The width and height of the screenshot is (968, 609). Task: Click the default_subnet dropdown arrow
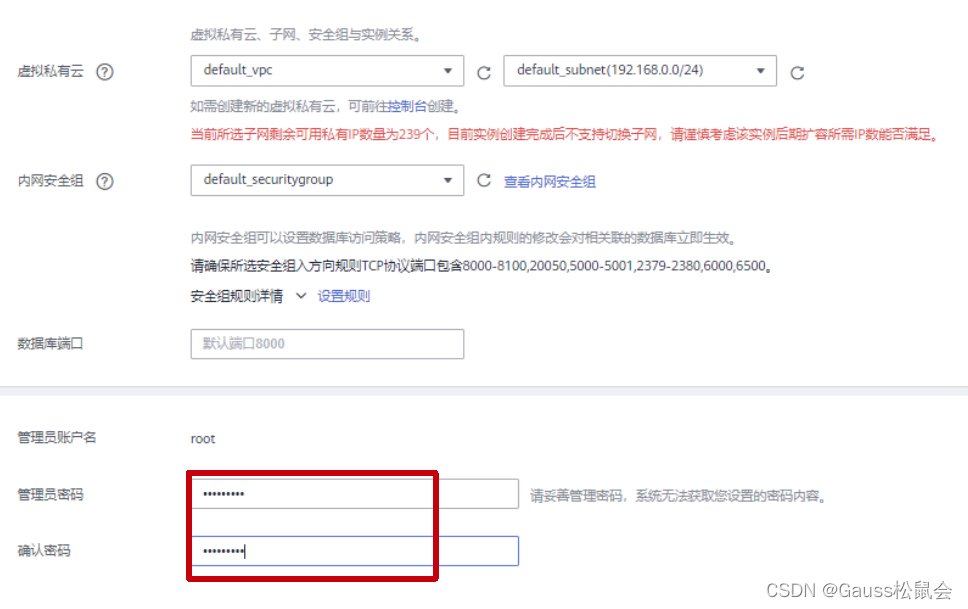[x=762, y=71]
